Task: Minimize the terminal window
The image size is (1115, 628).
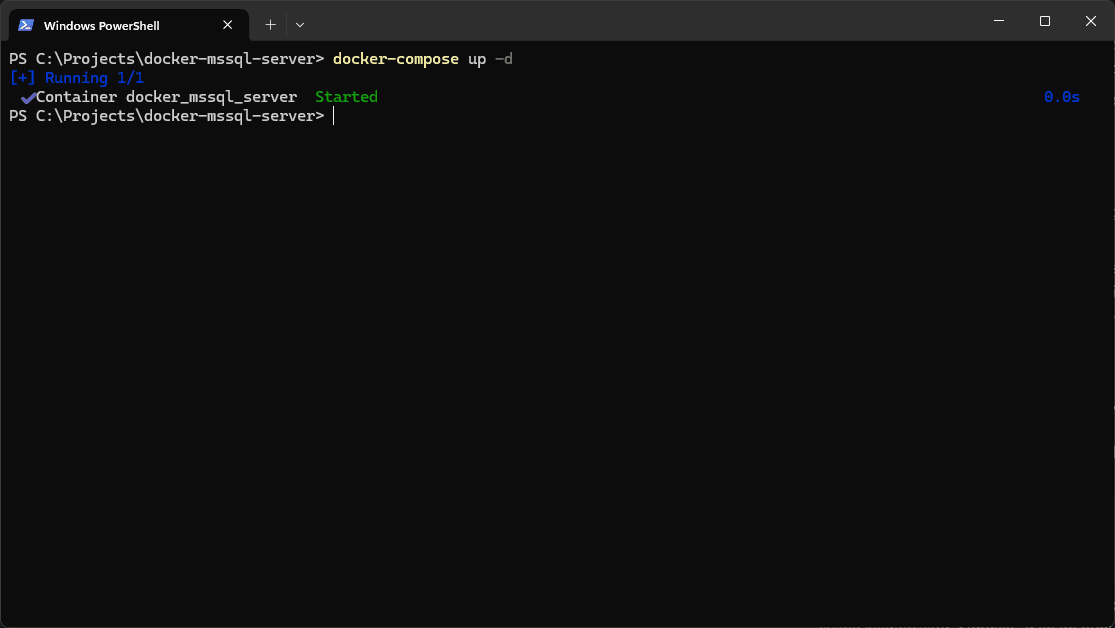Action: point(999,21)
